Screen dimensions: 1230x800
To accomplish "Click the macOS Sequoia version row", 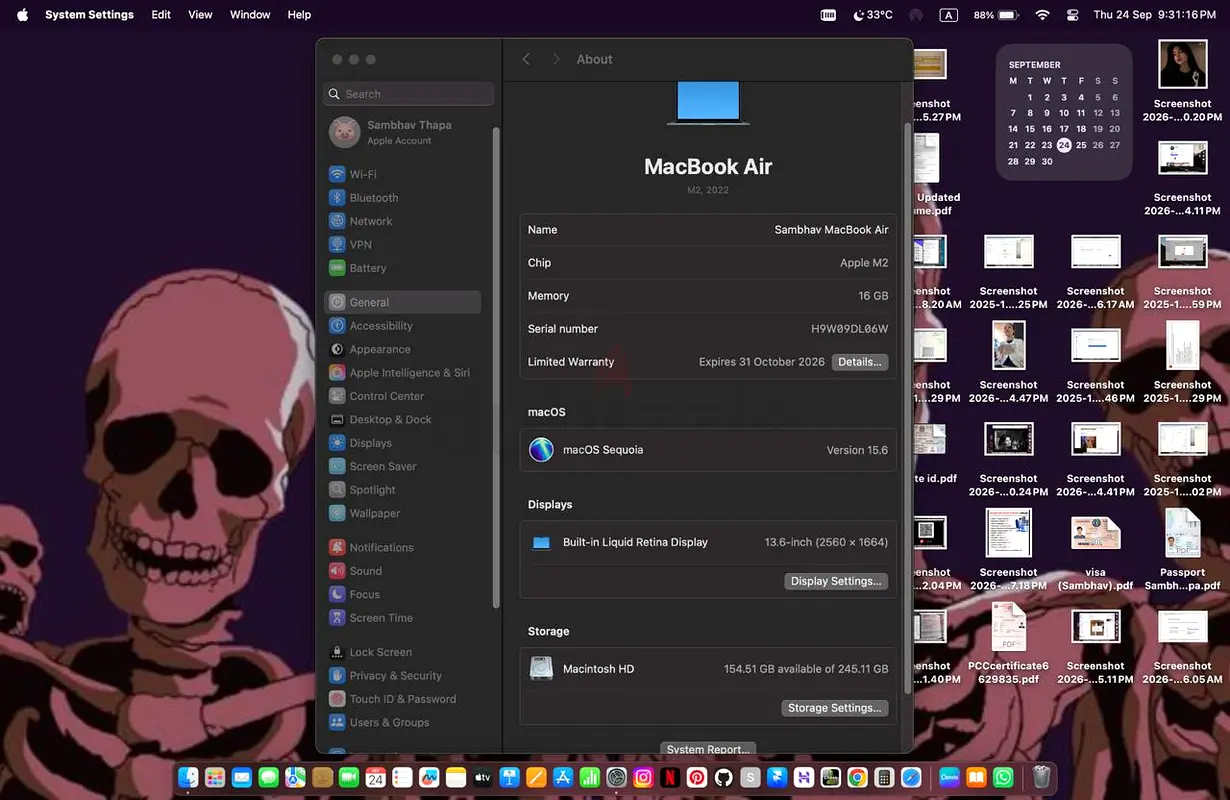I will click(708, 450).
